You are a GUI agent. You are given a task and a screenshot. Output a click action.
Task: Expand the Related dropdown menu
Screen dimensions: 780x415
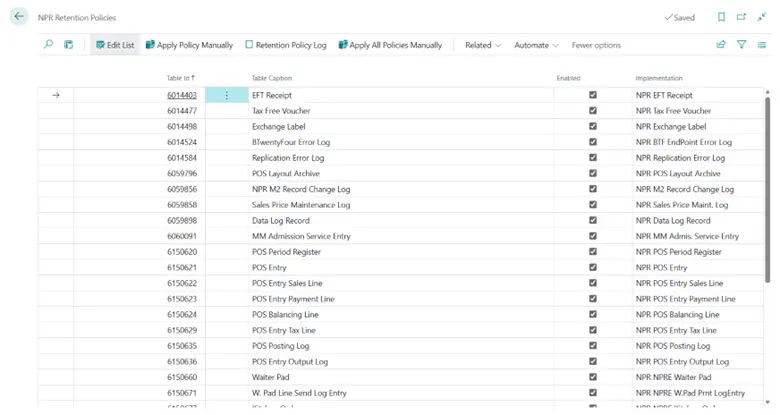(483, 45)
